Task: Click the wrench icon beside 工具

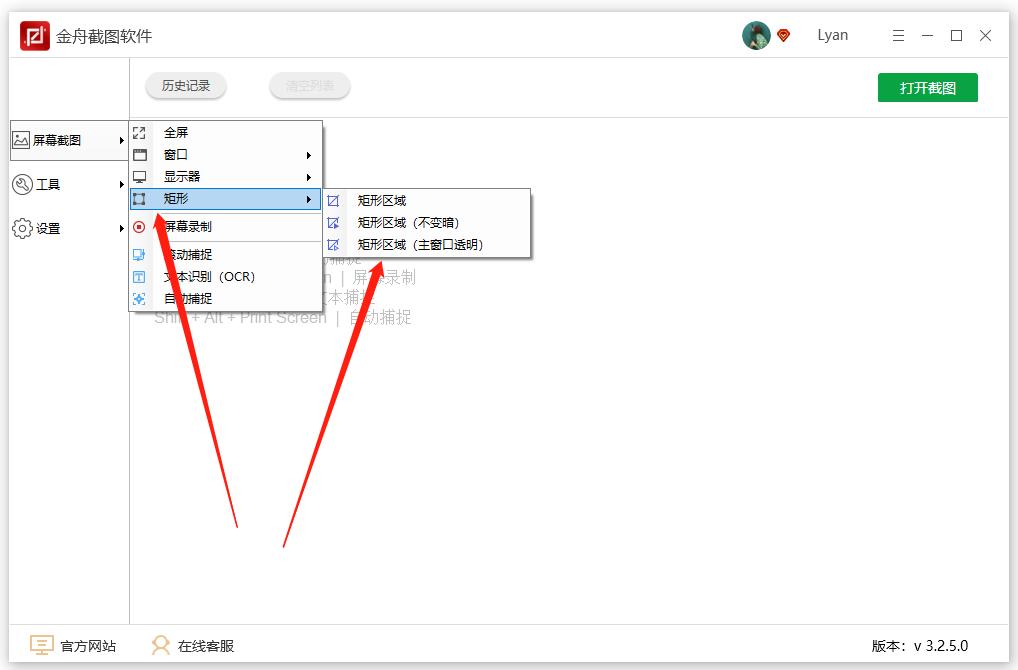Action: (23, 184)
